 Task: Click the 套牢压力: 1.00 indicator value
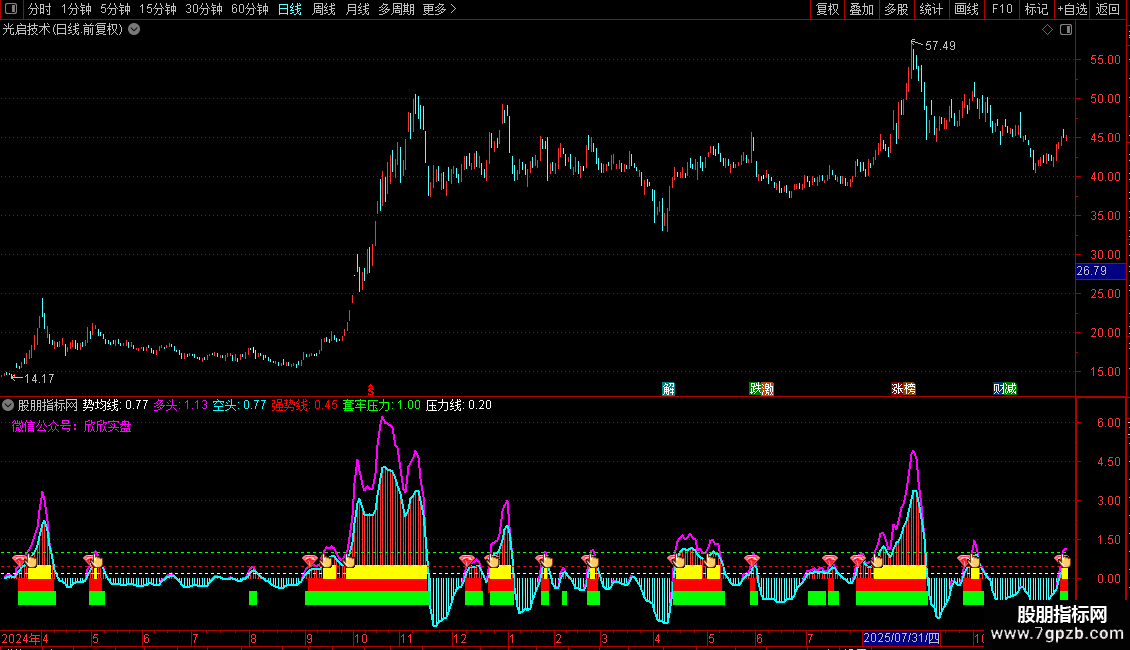(381, 405)
